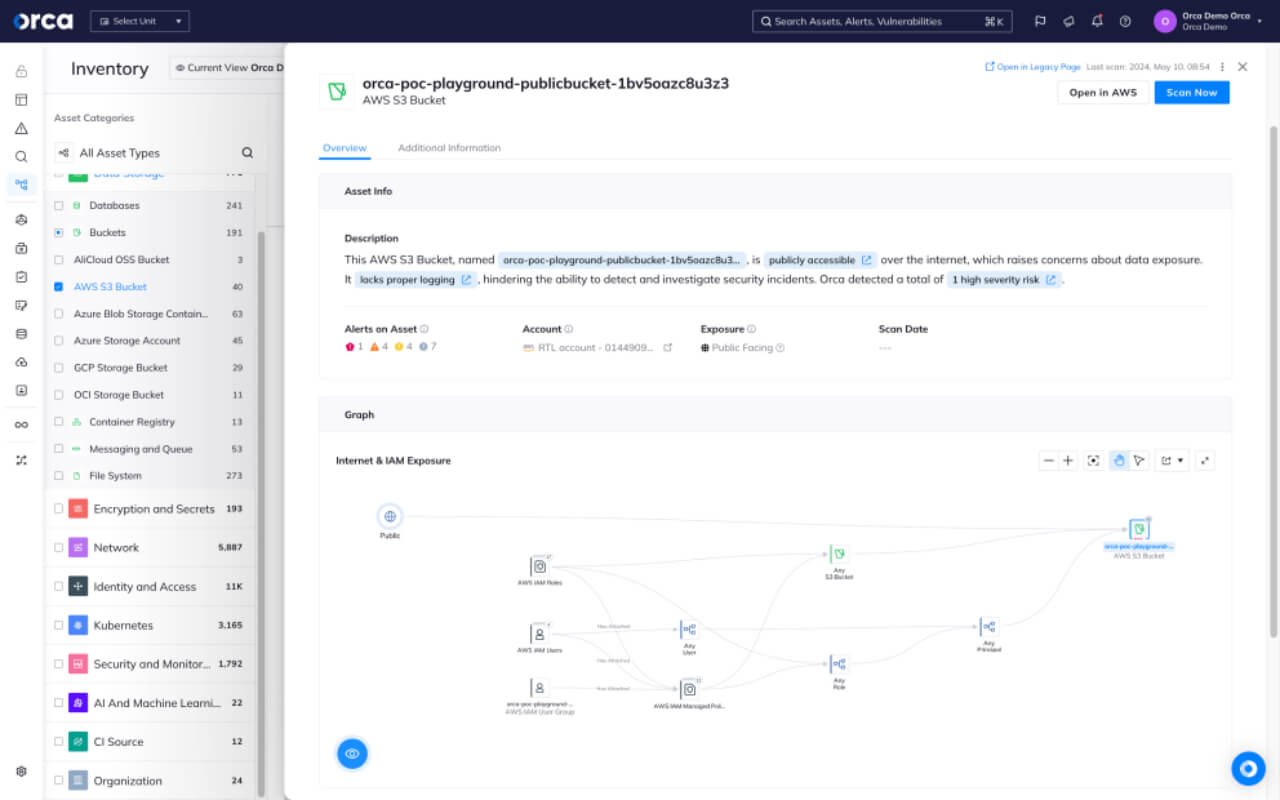Check the GCP Storage Bucket checkbox
1280x800 pixels.
[x=58, y=367]
